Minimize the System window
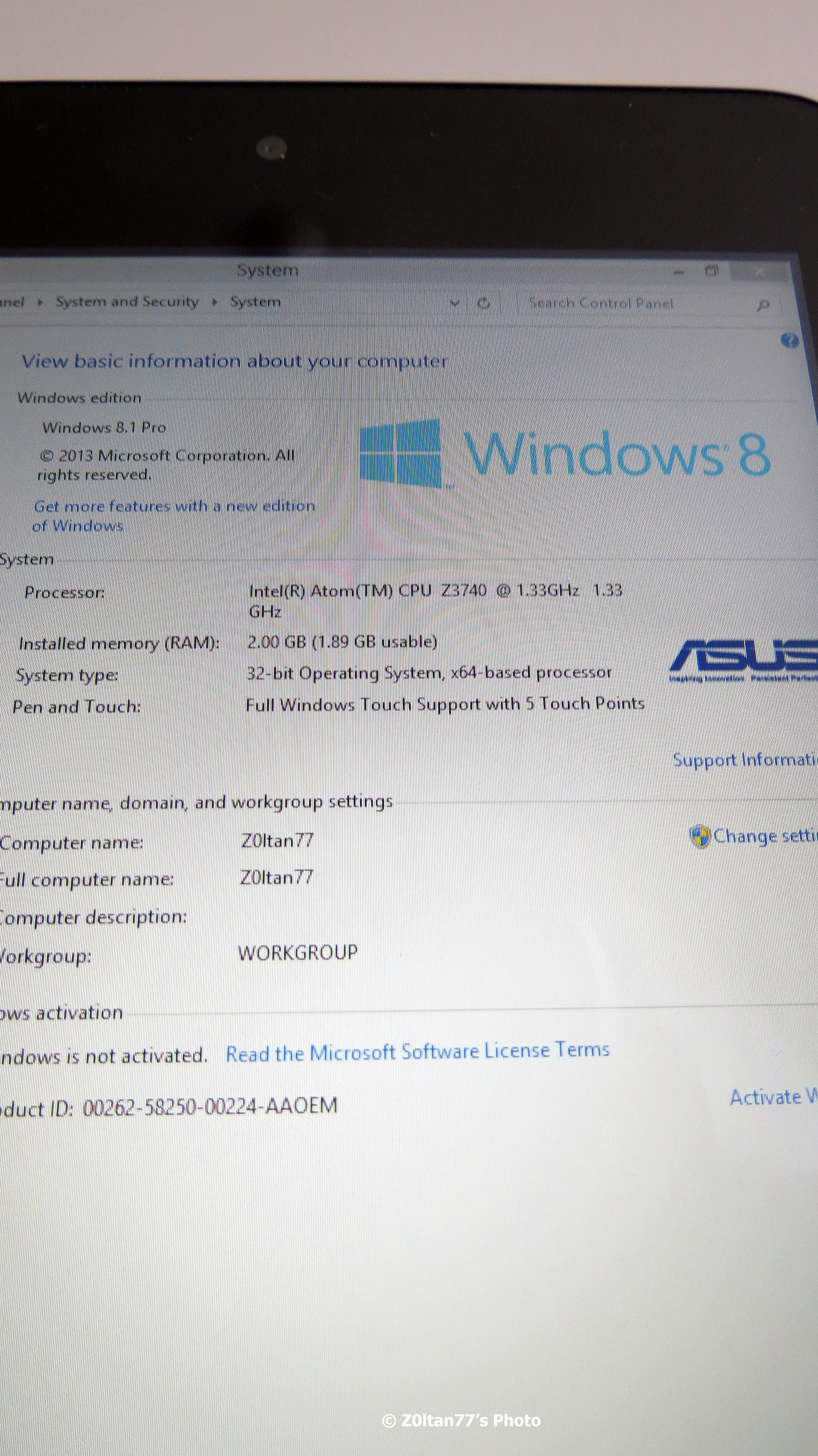 (x=679, y=272)
